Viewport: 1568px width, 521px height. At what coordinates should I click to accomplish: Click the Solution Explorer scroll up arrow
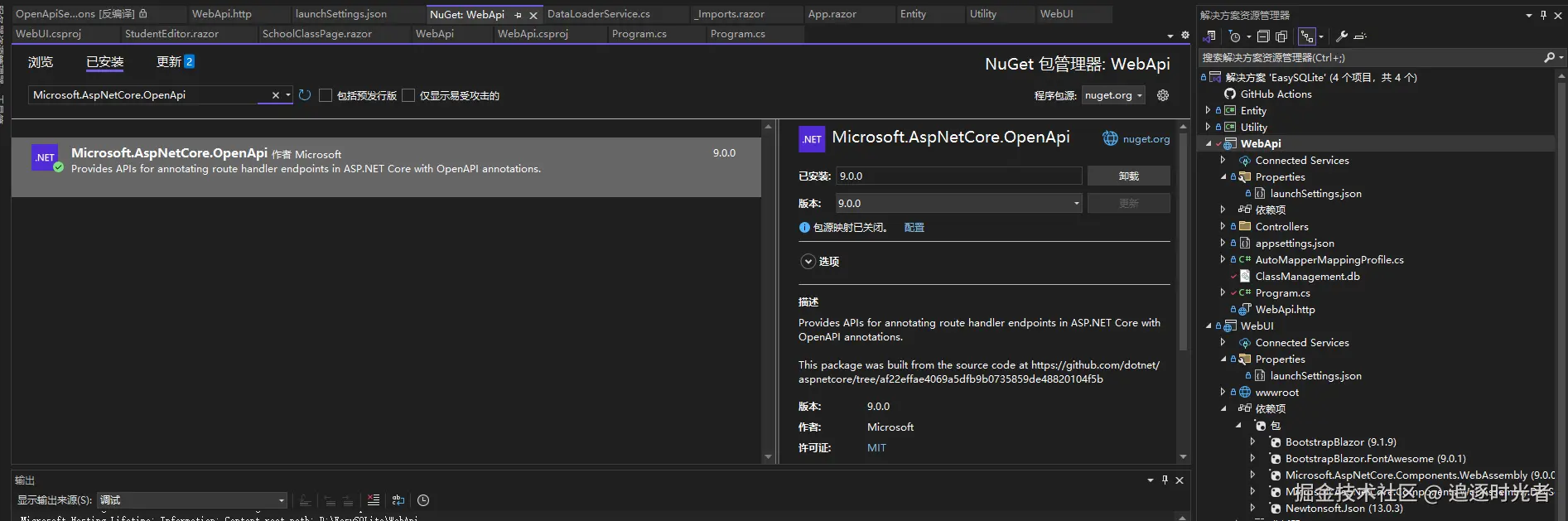[1561, 75]
